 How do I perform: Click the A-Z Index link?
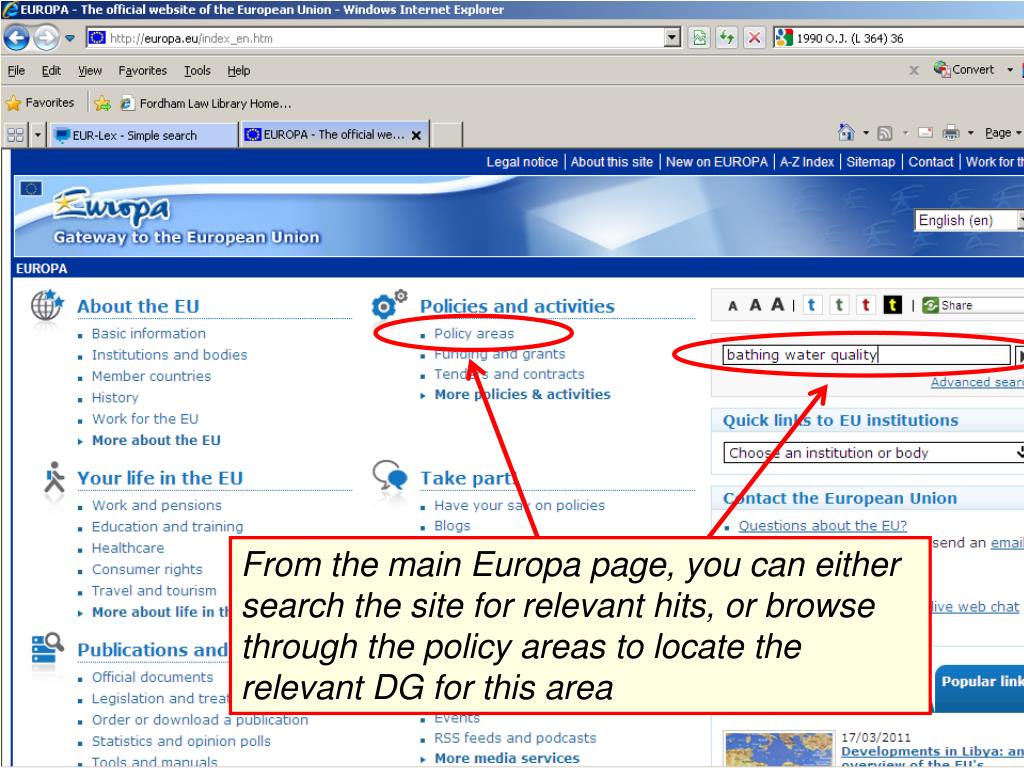point(807,162)
